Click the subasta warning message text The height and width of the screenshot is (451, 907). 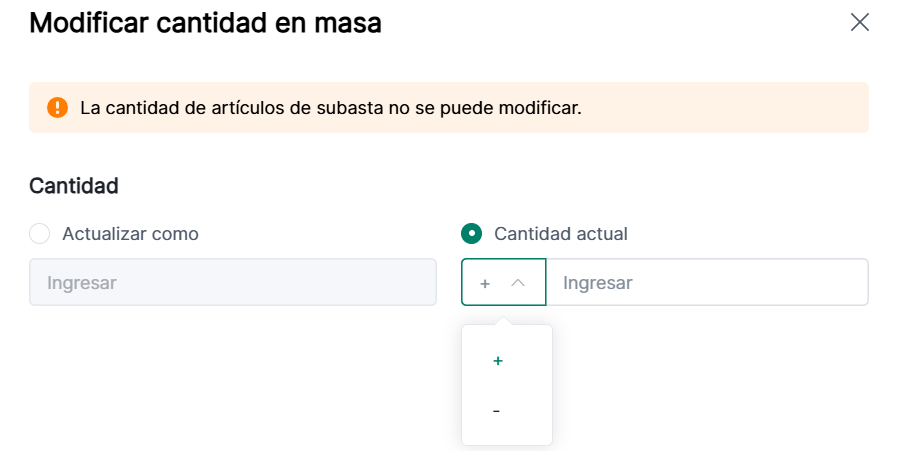point(330,107)
